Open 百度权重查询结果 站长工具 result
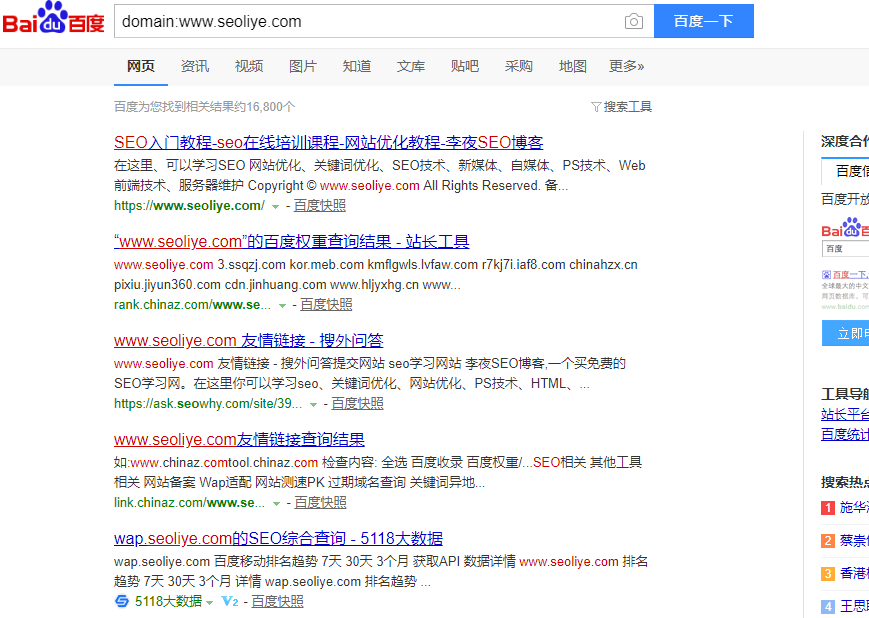This screenshot has width=869, height=618. pos(292,242)
